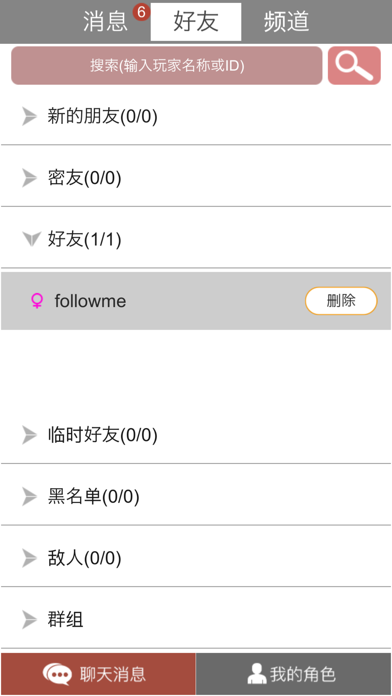The height and width of the screenshot is (696, 392).
Task: Delete friend followme with 删除 button
Action: click(341, 301)
